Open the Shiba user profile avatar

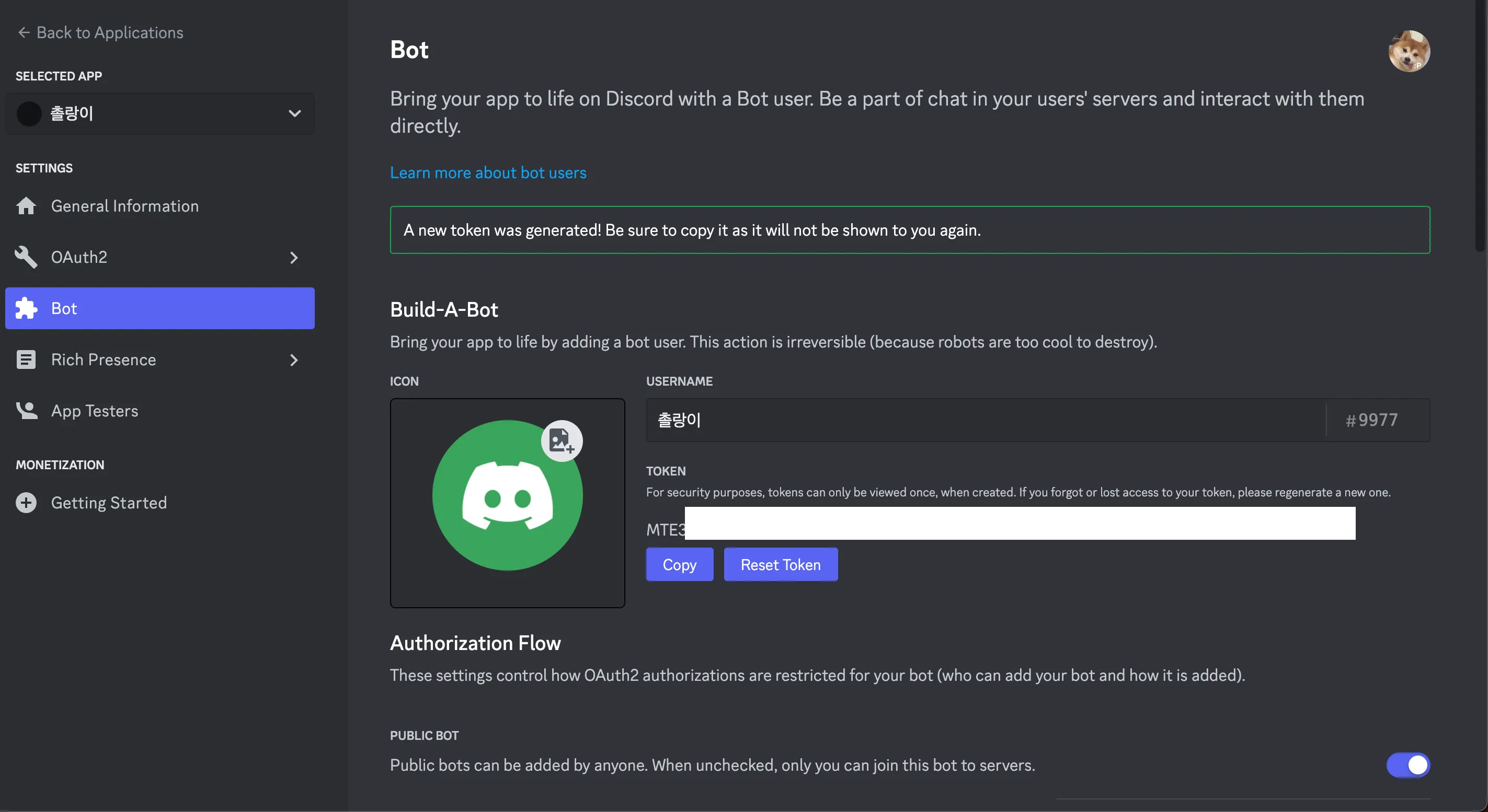coord(1409,51)
